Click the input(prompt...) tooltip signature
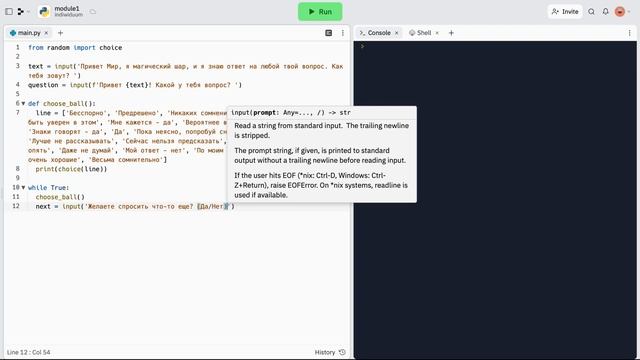This screenshot has width=640, height=360. (291, 113)
